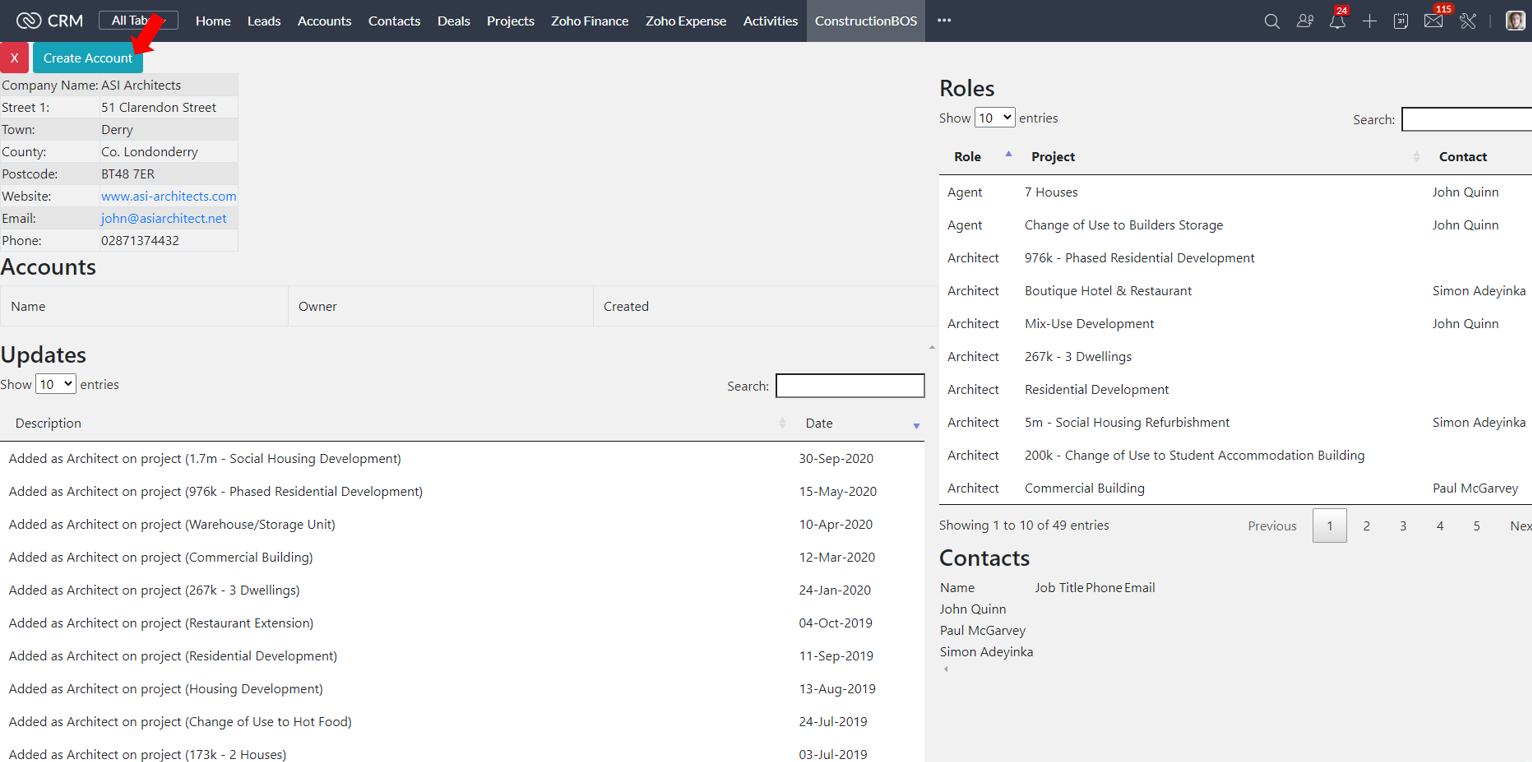1532x762 pixels.
Task: Open the Updates show entries dropdown
Action: [55, 384]
